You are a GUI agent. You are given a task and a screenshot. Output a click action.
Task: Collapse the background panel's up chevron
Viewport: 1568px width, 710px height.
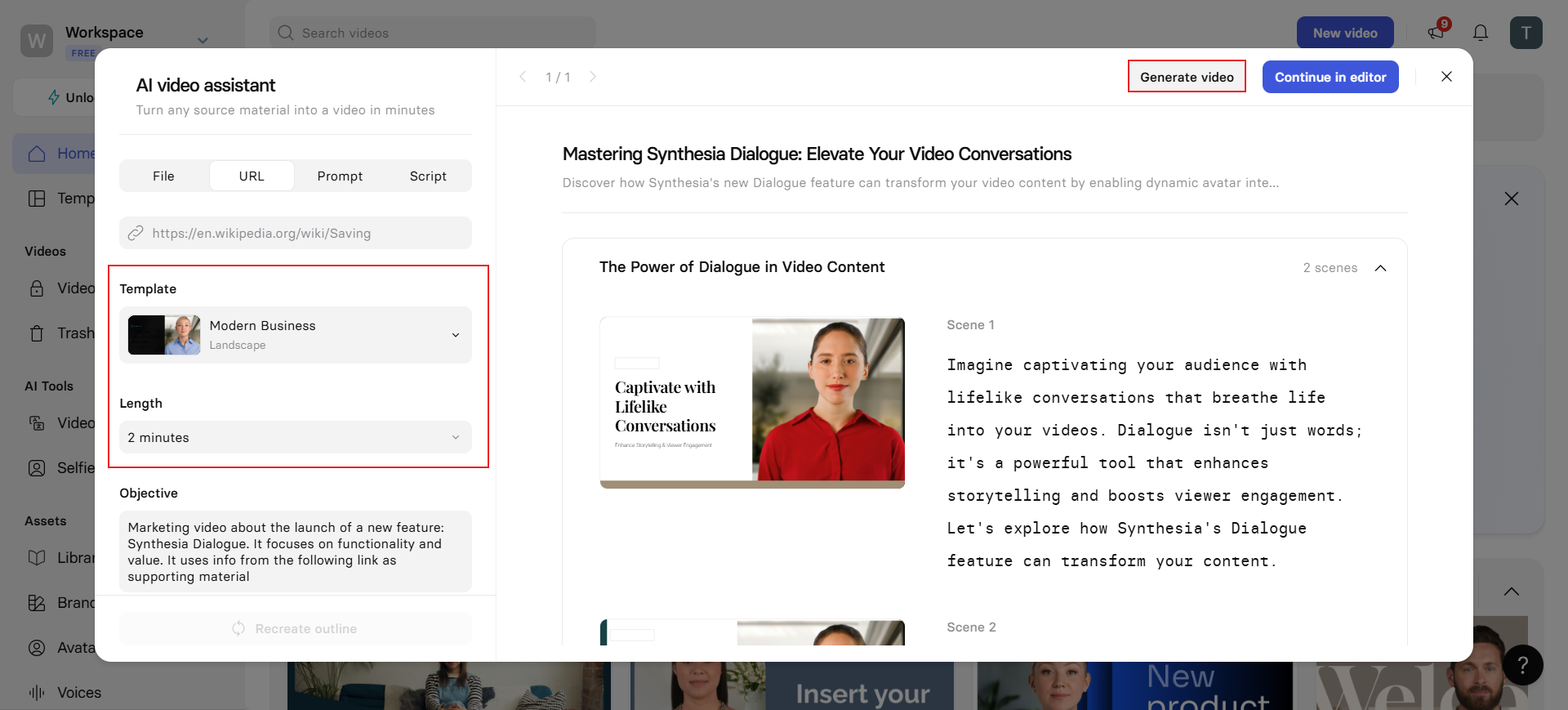click(x=1512, y=592)
